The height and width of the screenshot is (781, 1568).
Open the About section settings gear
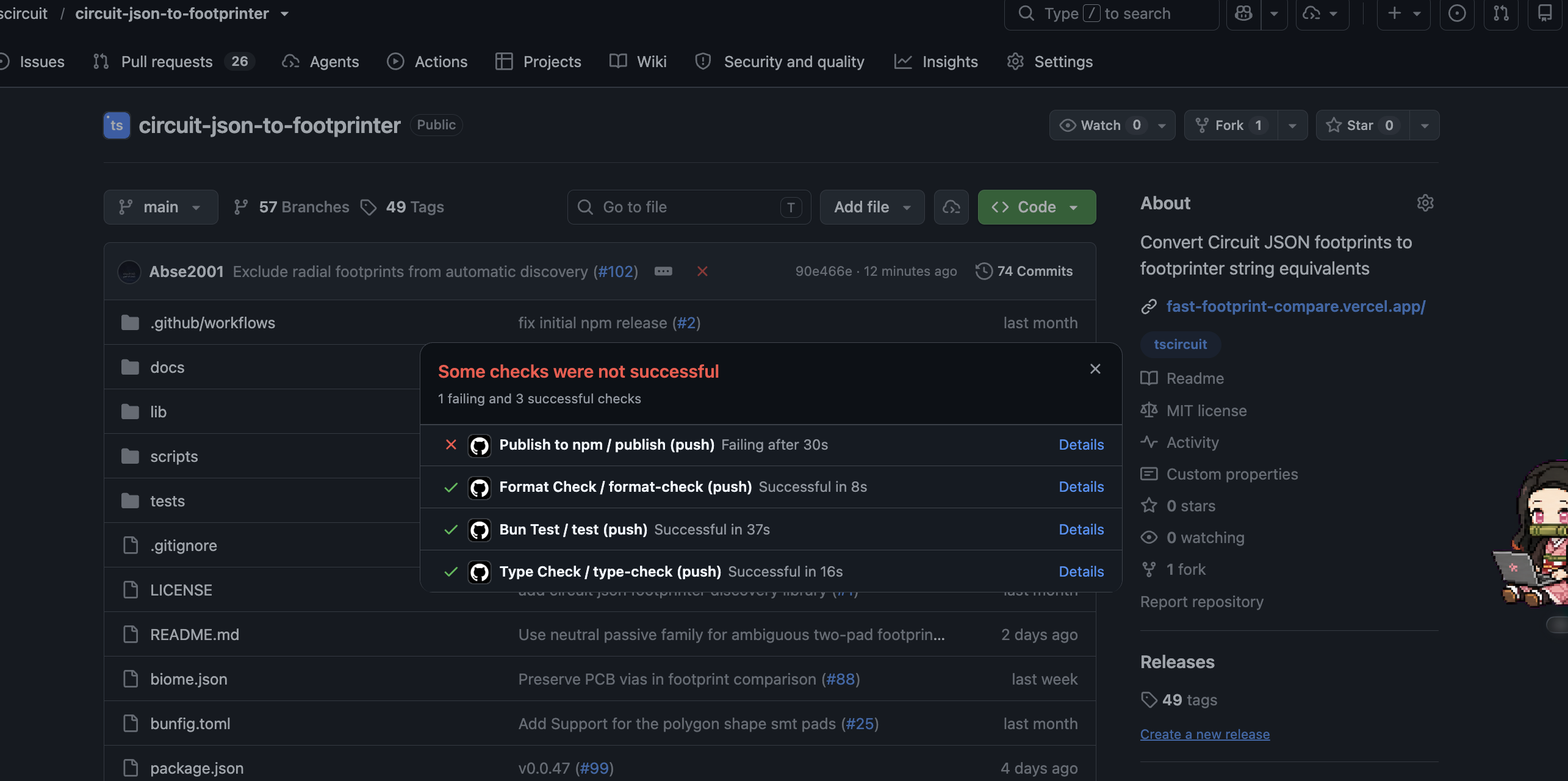(x=1425, y=203)
